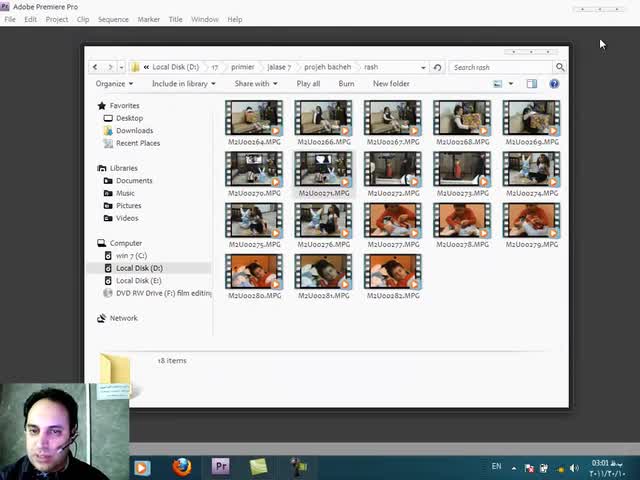Click primier in the address path
The height and width of the screenshot is (480, 640).
pyautogui.click(x=242, y=67)
